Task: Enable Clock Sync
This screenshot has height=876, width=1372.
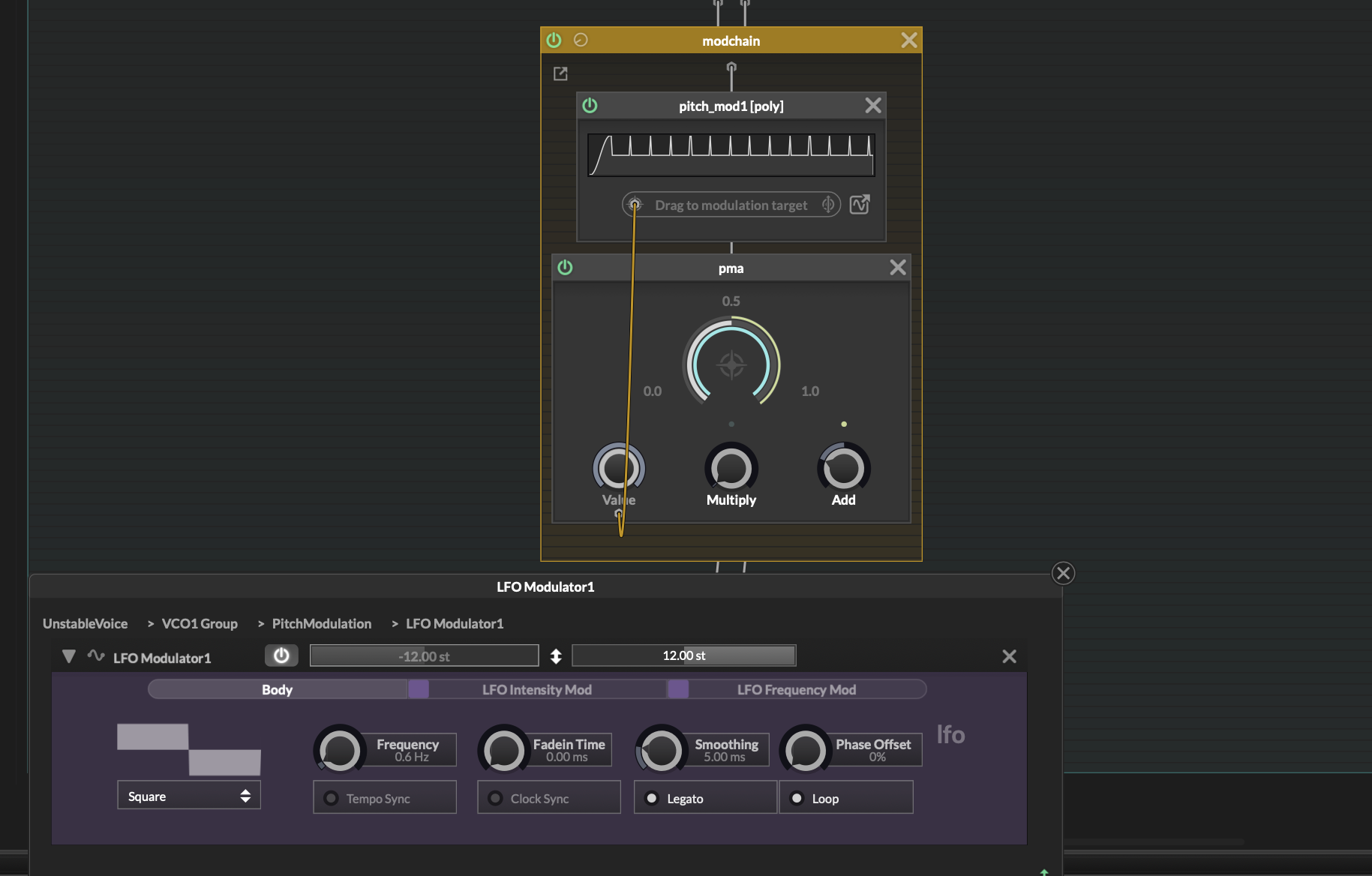Action: pos(549,798)
